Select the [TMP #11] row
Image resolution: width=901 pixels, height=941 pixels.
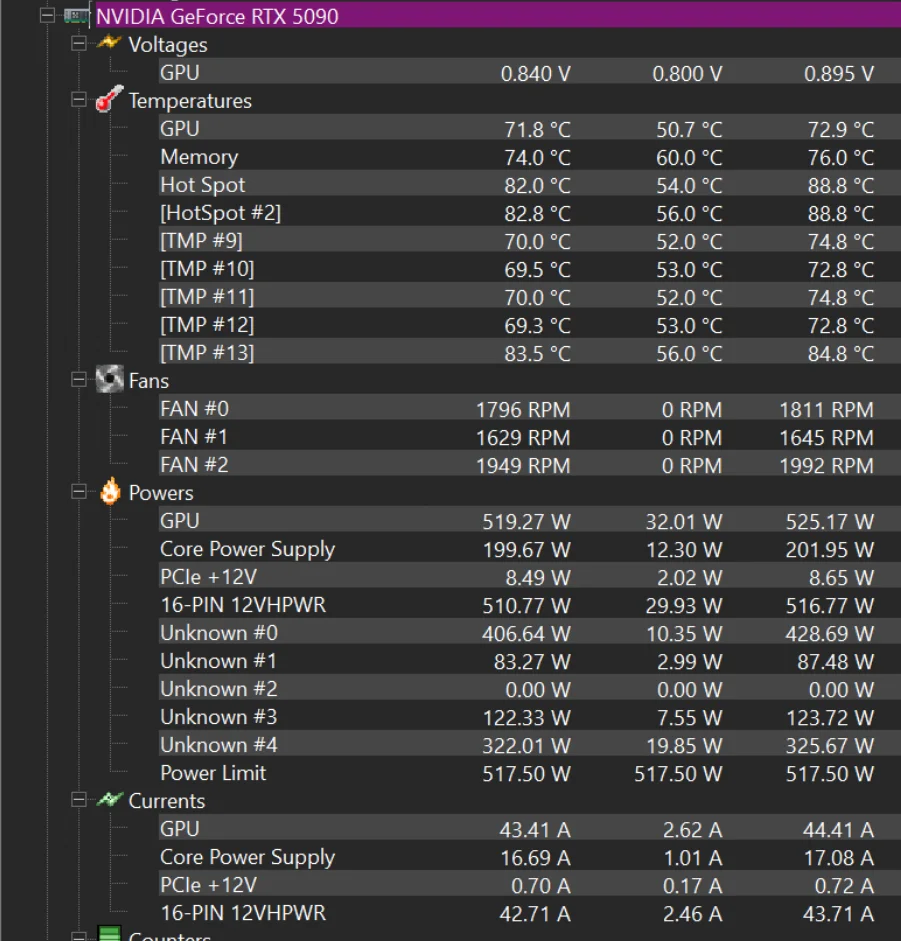(529, 296)
